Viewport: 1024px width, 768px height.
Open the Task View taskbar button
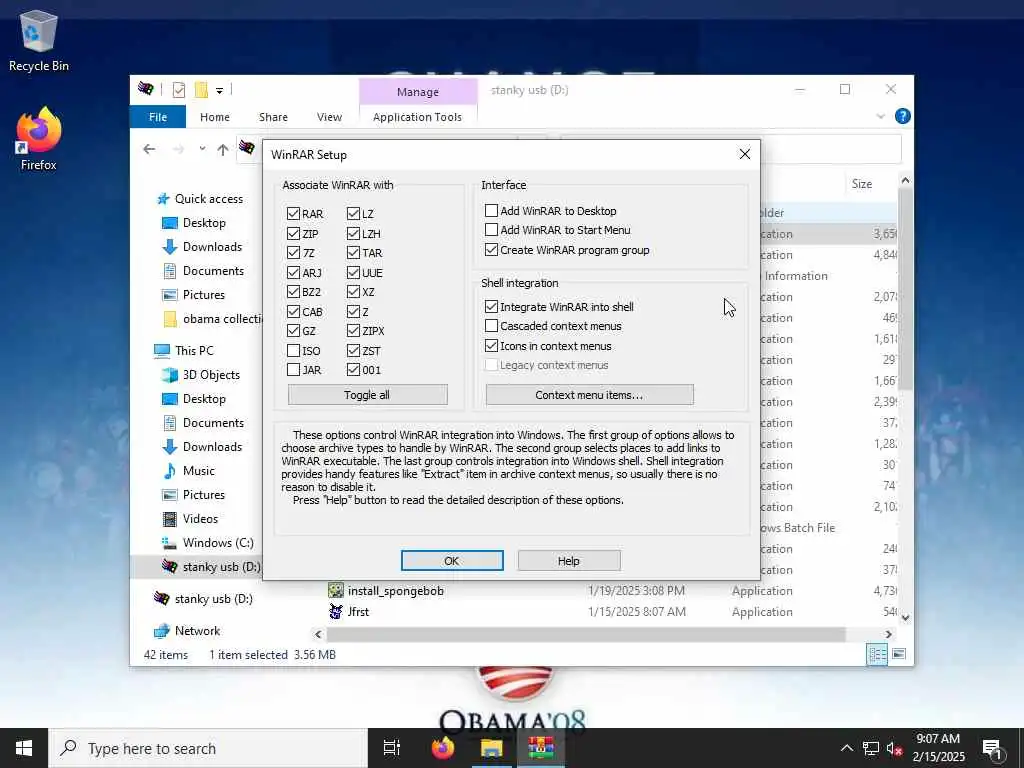tap(392, 748)
